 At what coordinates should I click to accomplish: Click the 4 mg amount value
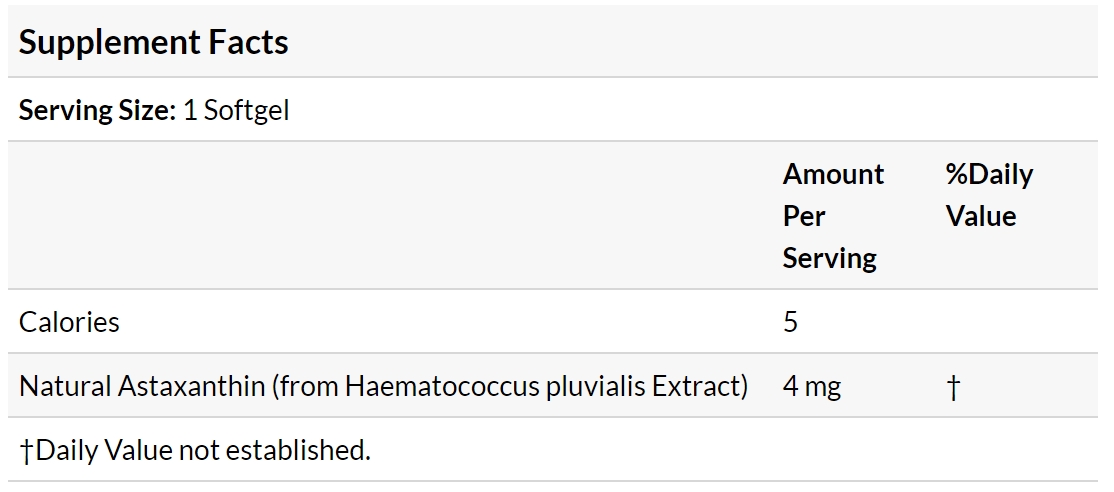812,387
